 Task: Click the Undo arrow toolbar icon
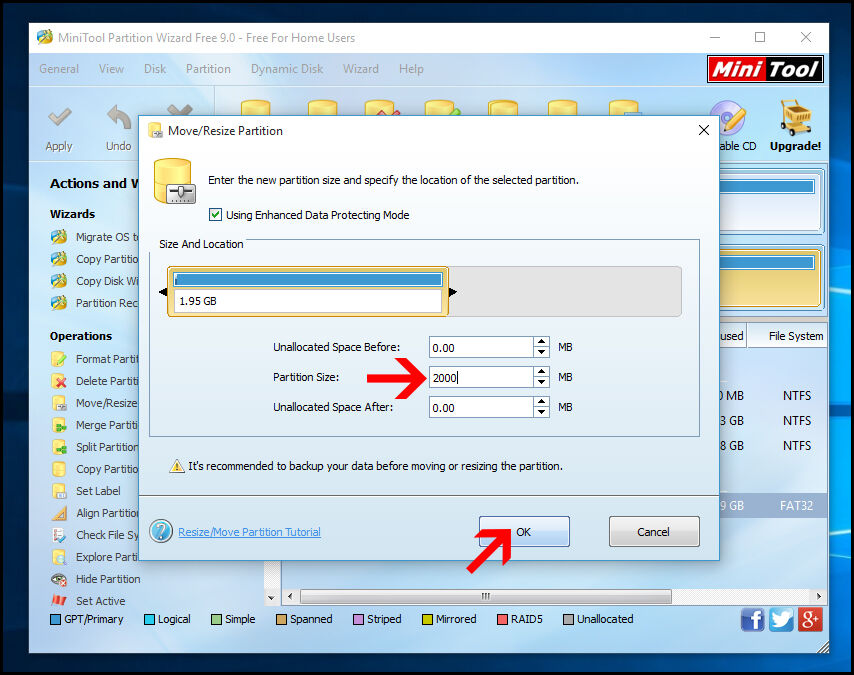(119, 116)
